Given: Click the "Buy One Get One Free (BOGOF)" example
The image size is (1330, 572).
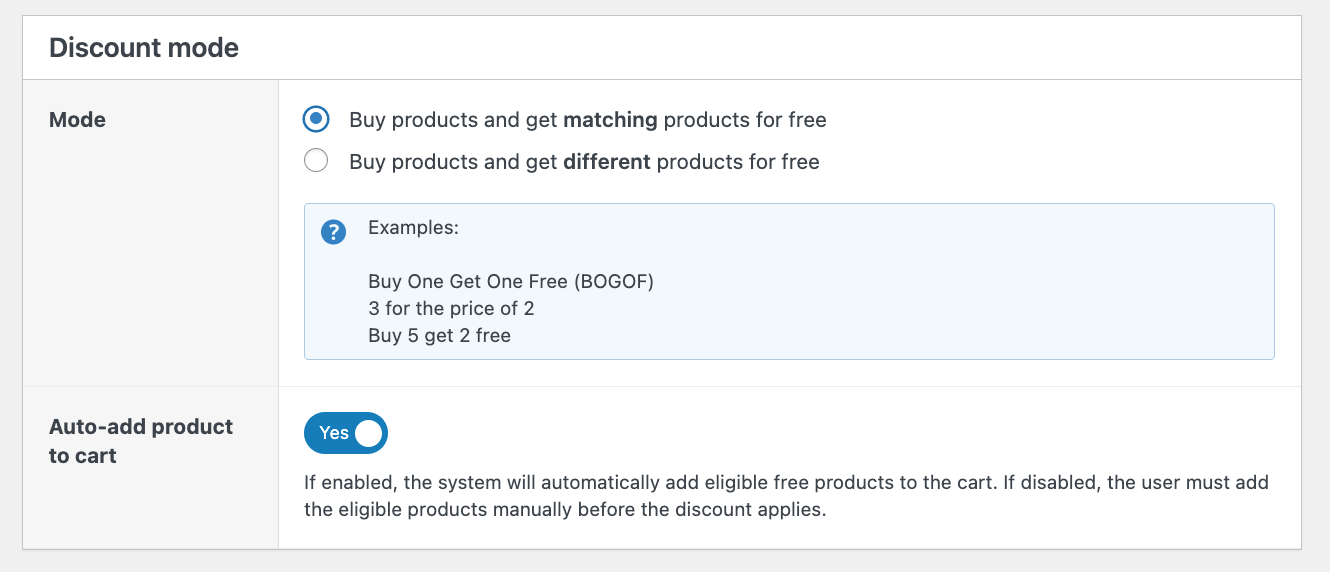Looking at the screenshot, I should [x=510, y=282].
